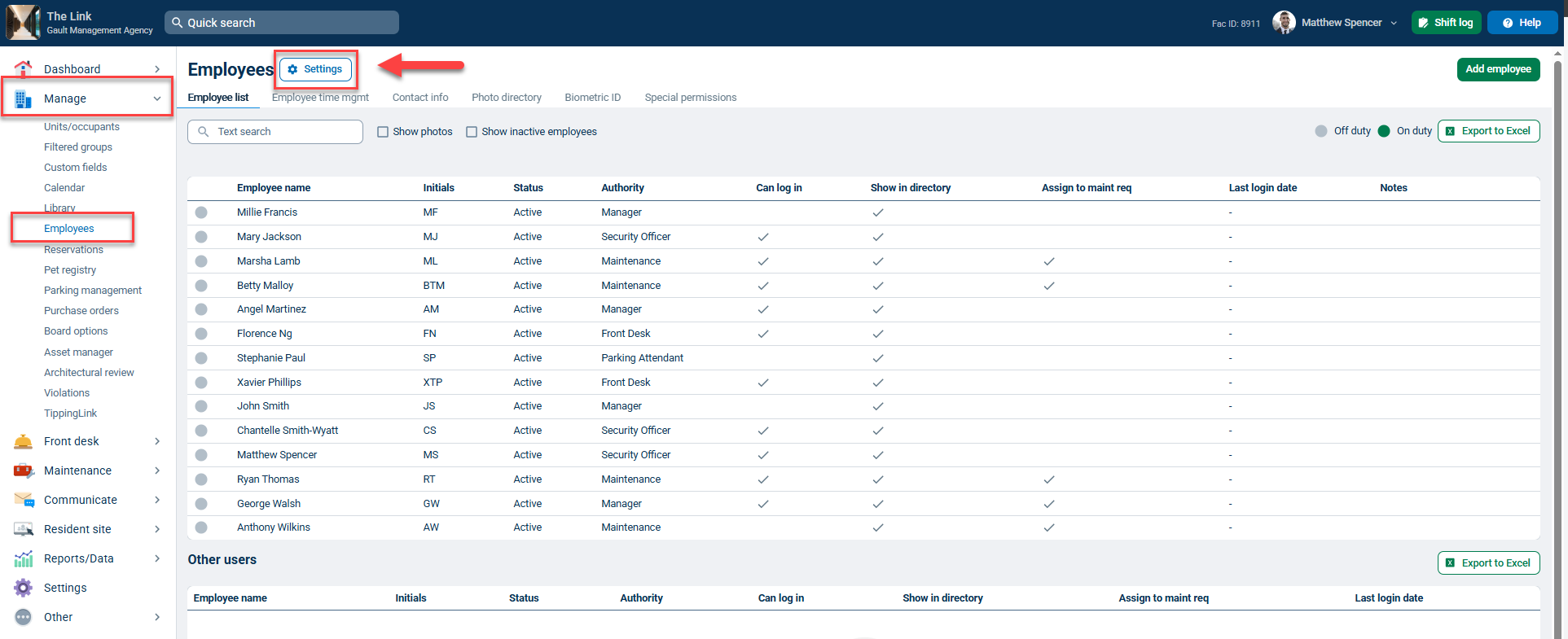Enable the Show photos checkbox

(383, 132)
